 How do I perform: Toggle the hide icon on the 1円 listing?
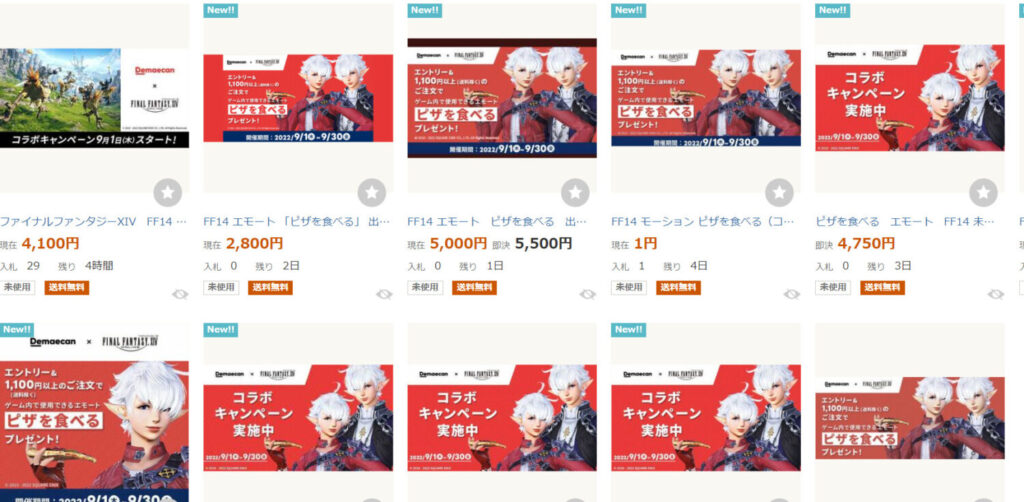click(x=792, y=294)
